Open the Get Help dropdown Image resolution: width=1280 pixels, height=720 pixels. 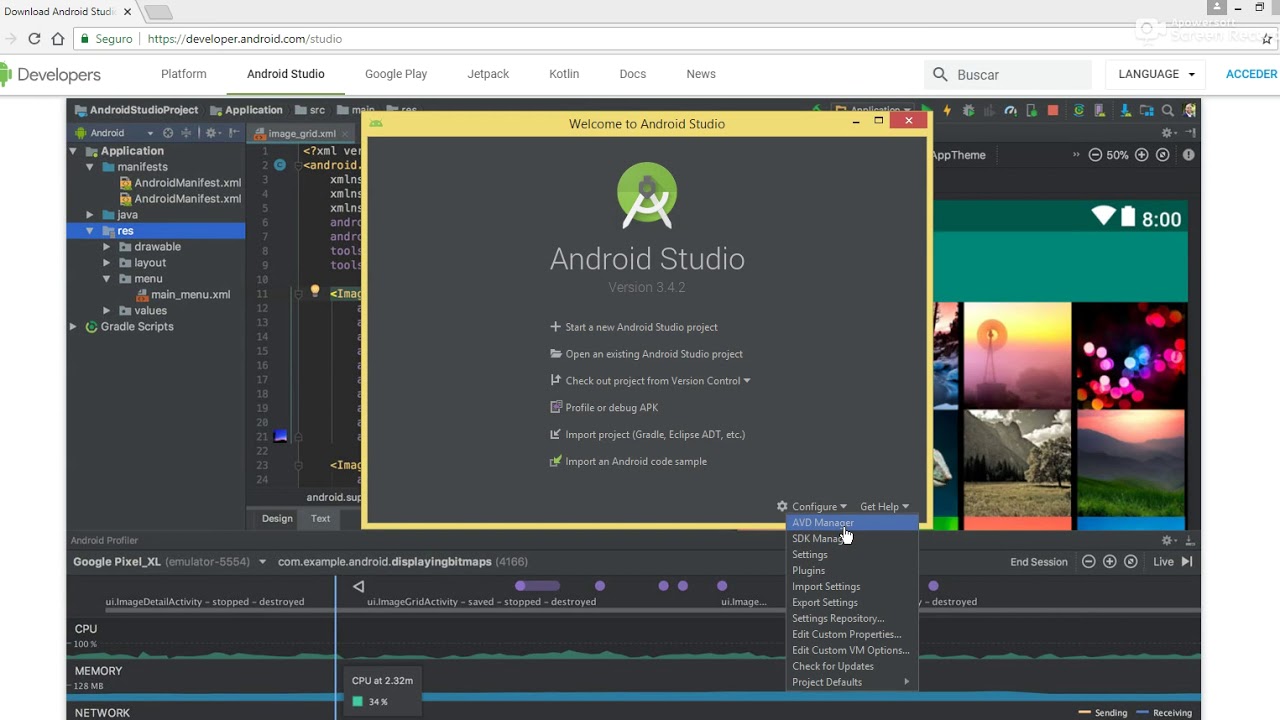(x=884, y=507)
